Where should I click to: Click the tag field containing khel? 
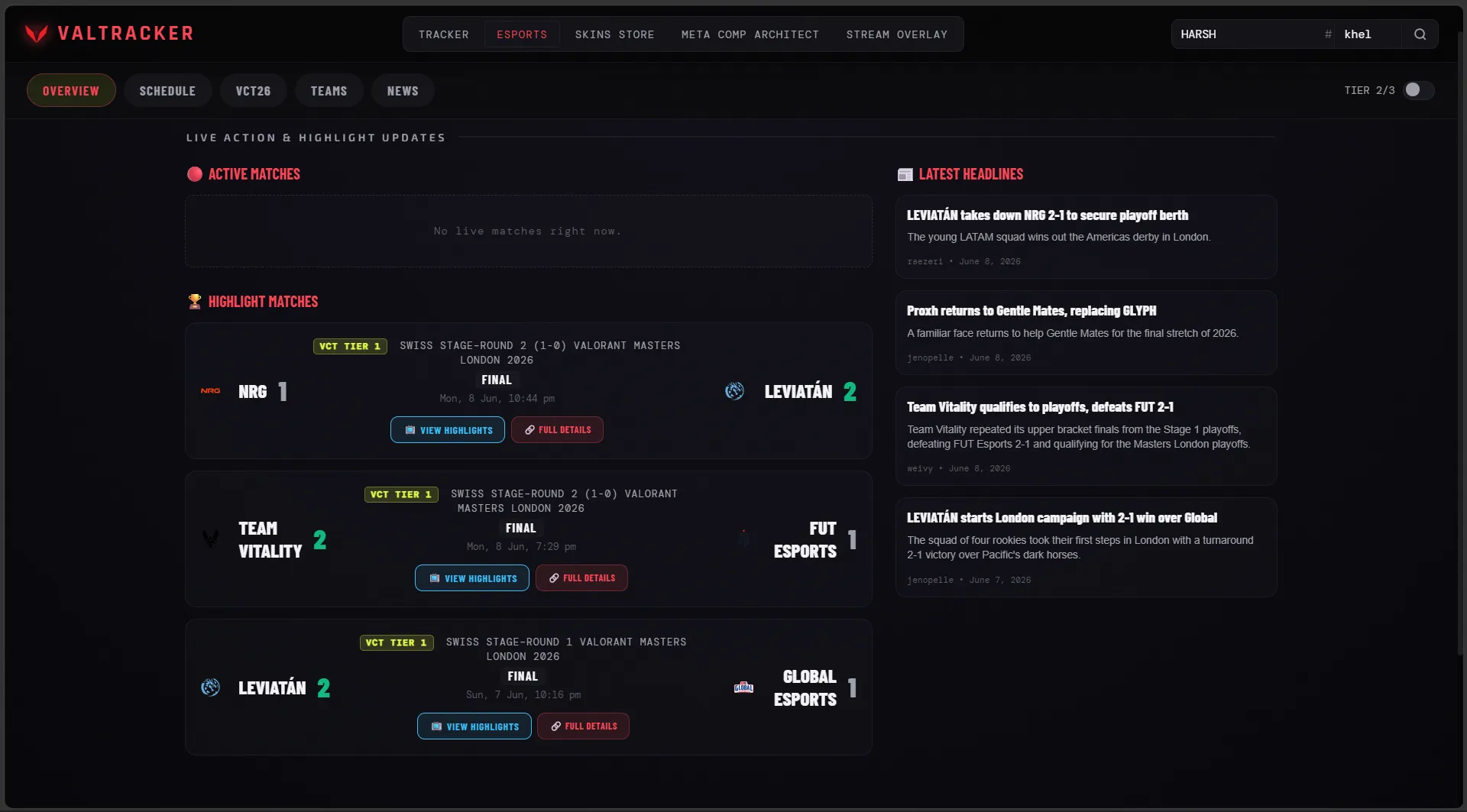coord(1368,34)
